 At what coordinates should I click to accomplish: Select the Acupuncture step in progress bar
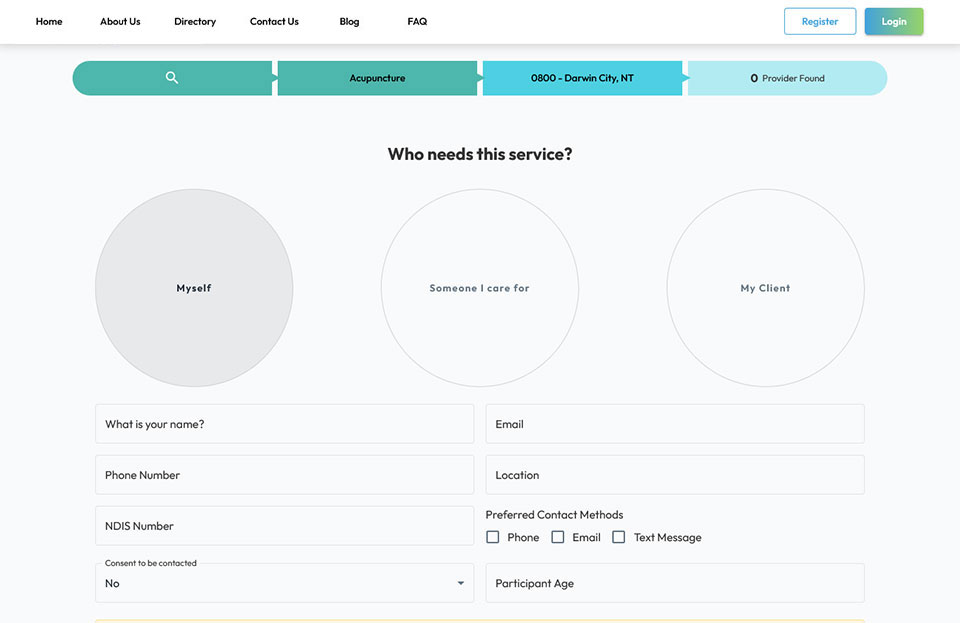coord(377,78)
